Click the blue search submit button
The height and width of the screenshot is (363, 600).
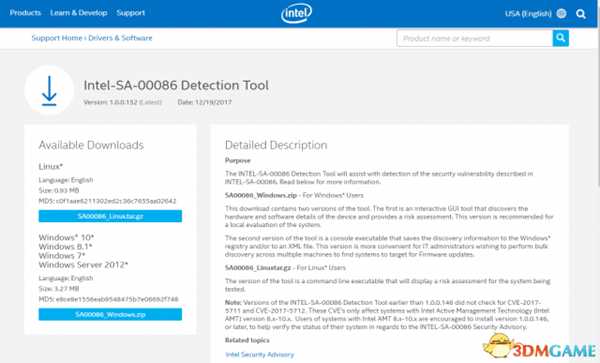(561, 38)
